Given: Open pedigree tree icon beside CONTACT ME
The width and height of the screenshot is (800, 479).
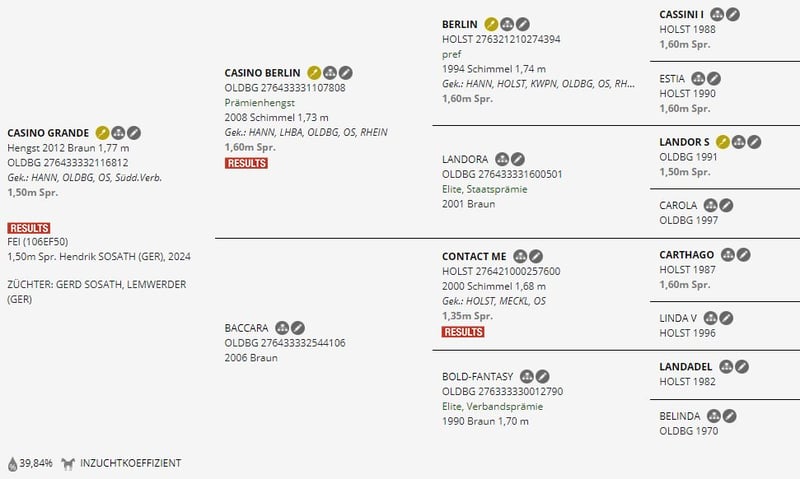Looking at the screenshot, I should click(520, 256).
